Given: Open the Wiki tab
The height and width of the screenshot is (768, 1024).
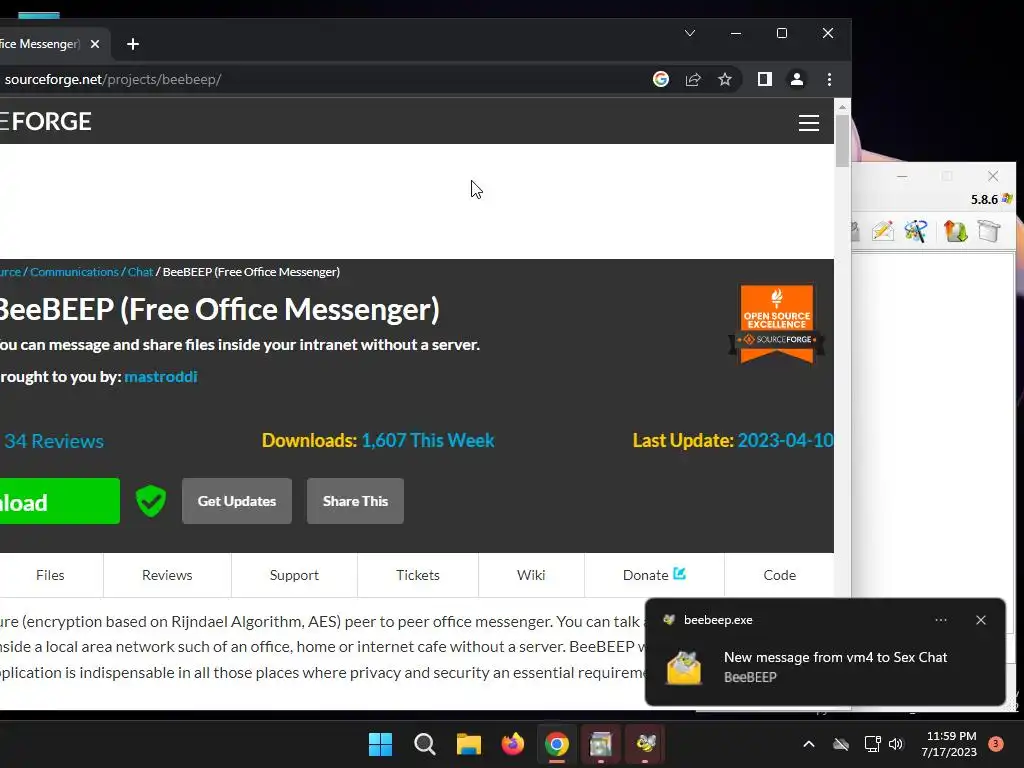Looking at the screenshot, I should point(531,575).
